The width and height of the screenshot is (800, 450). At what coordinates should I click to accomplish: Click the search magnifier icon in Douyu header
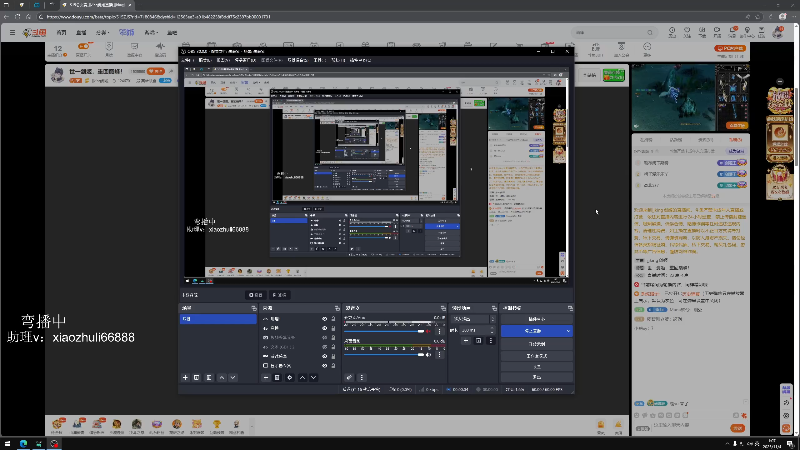(x=649, y=32)
